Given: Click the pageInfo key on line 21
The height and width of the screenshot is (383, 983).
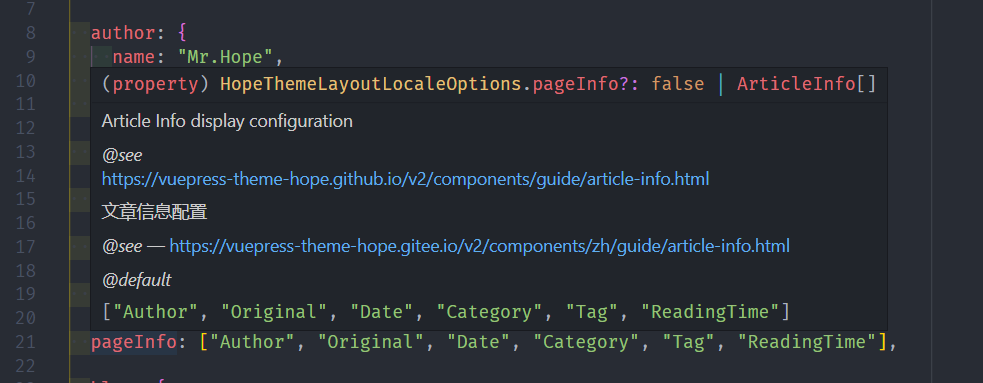Looking at the screenshot, I should [134, 342].
